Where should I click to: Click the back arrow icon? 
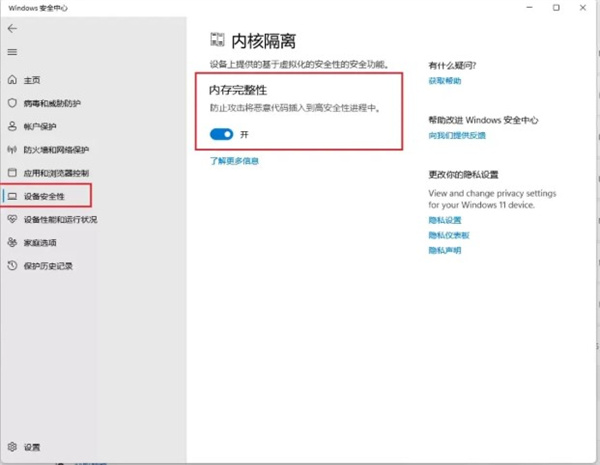click(12, 29)
